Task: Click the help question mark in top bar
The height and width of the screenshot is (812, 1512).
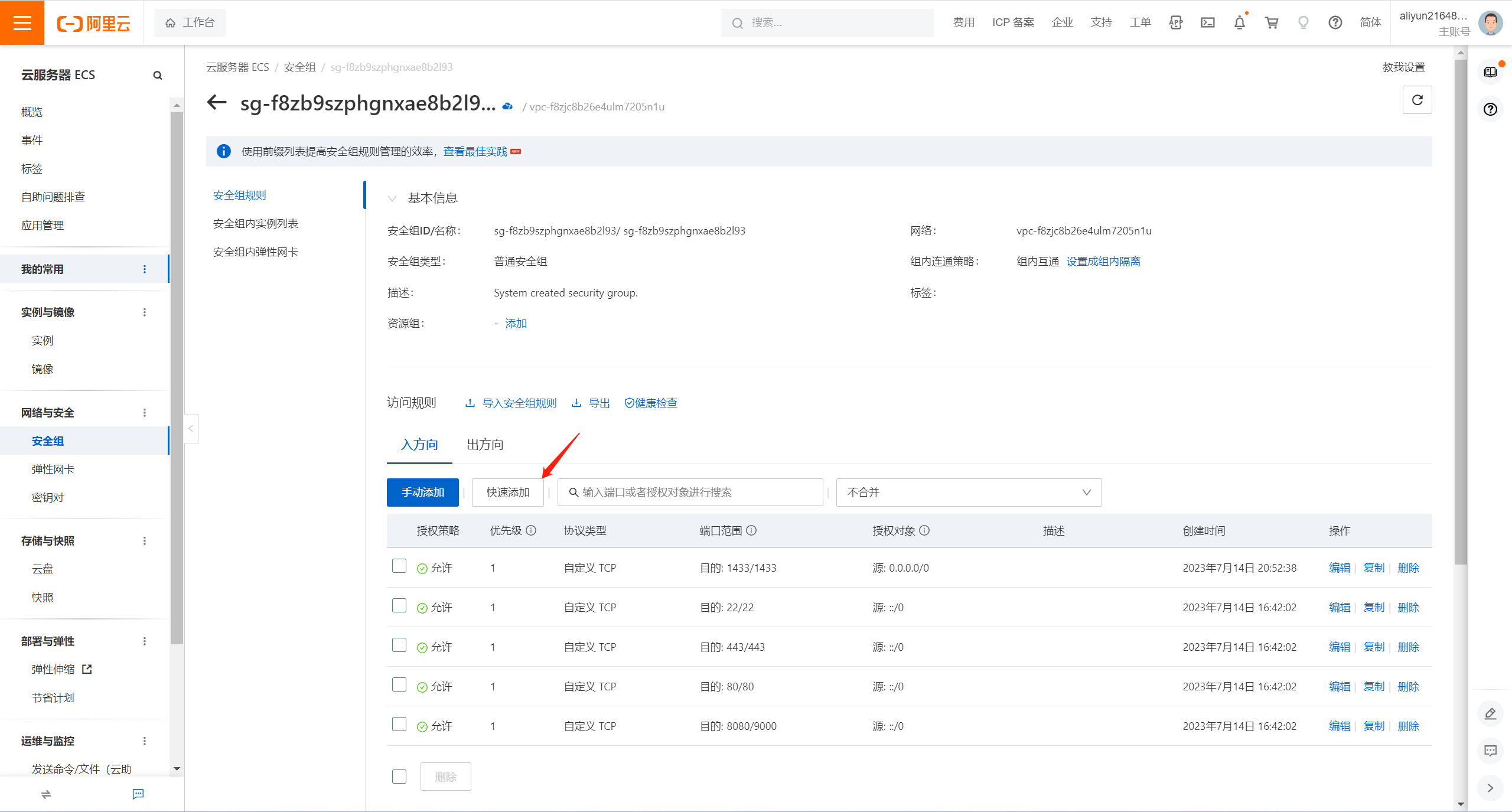Action: point(1335,22)
